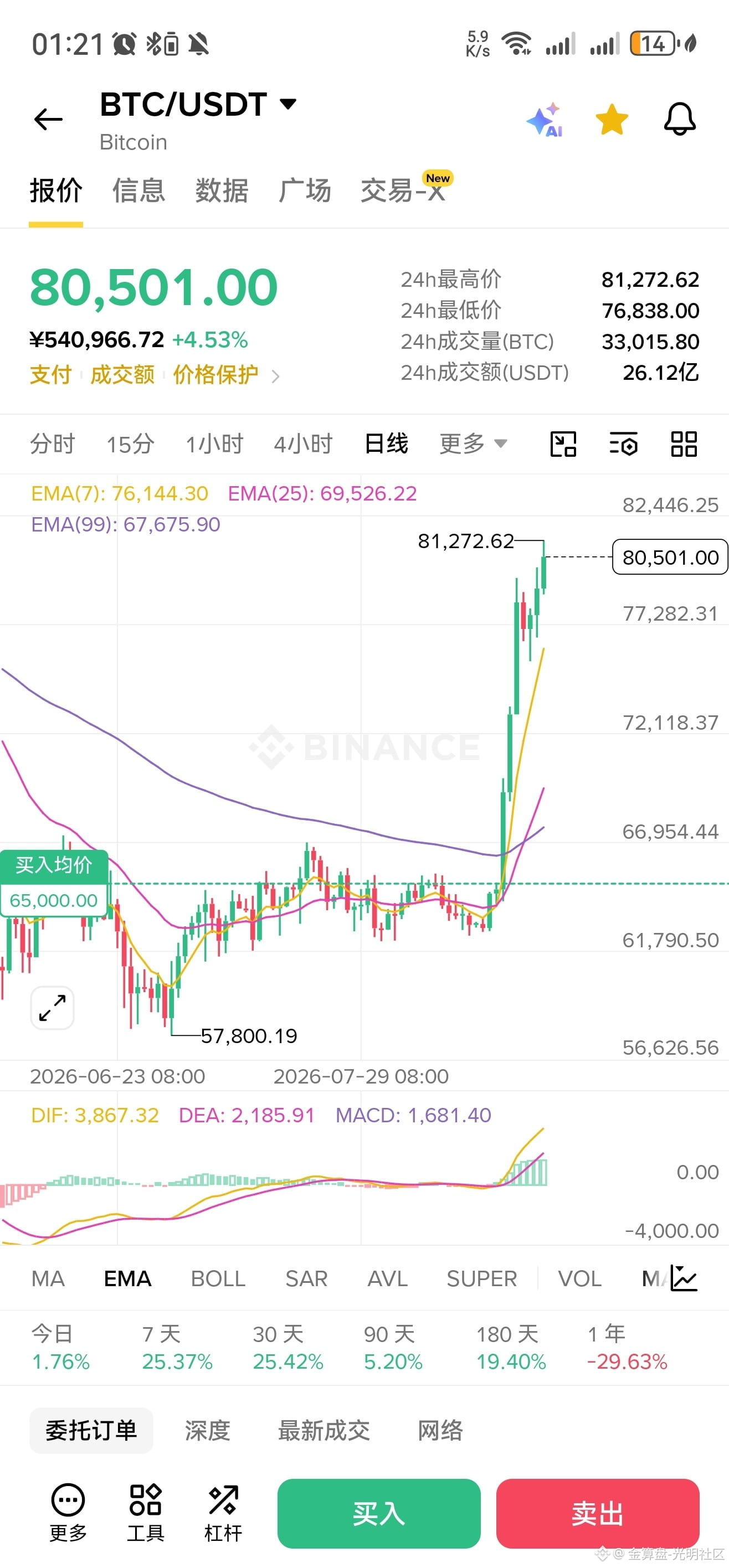Screen dimensions: 729x1568
Task: Open the 委托订单 tab
Action: point(91,1430)
